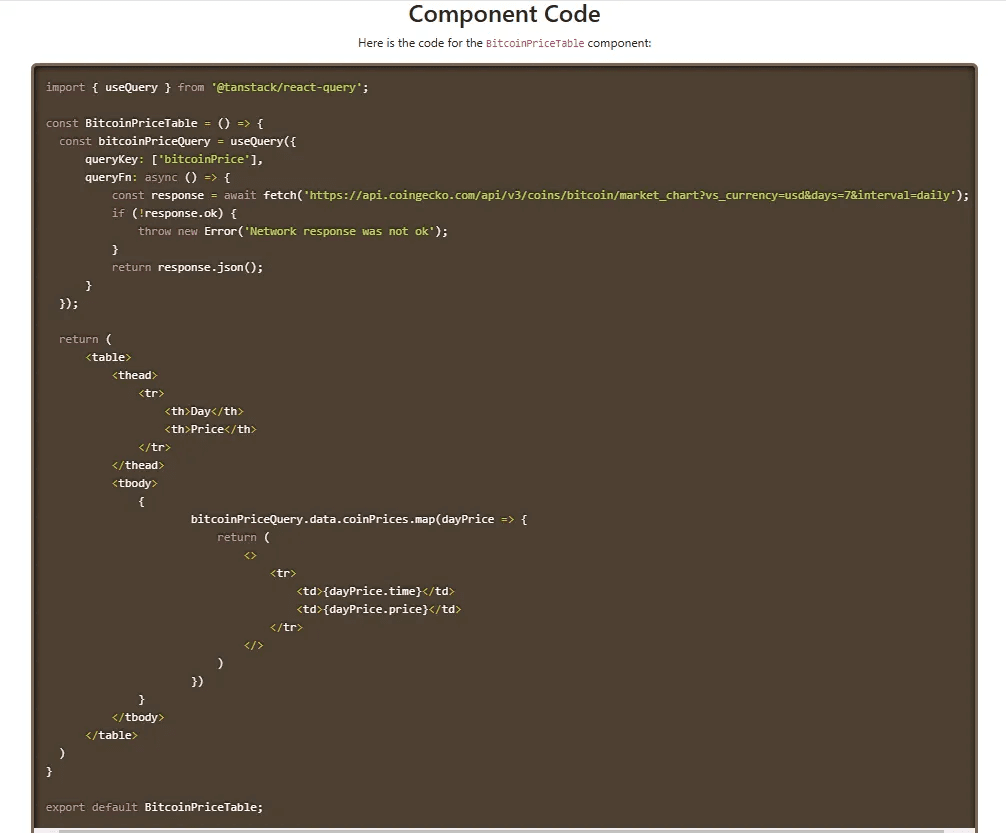Click the useQuery name in import line
1006x833 pixels.
[131, 87]
